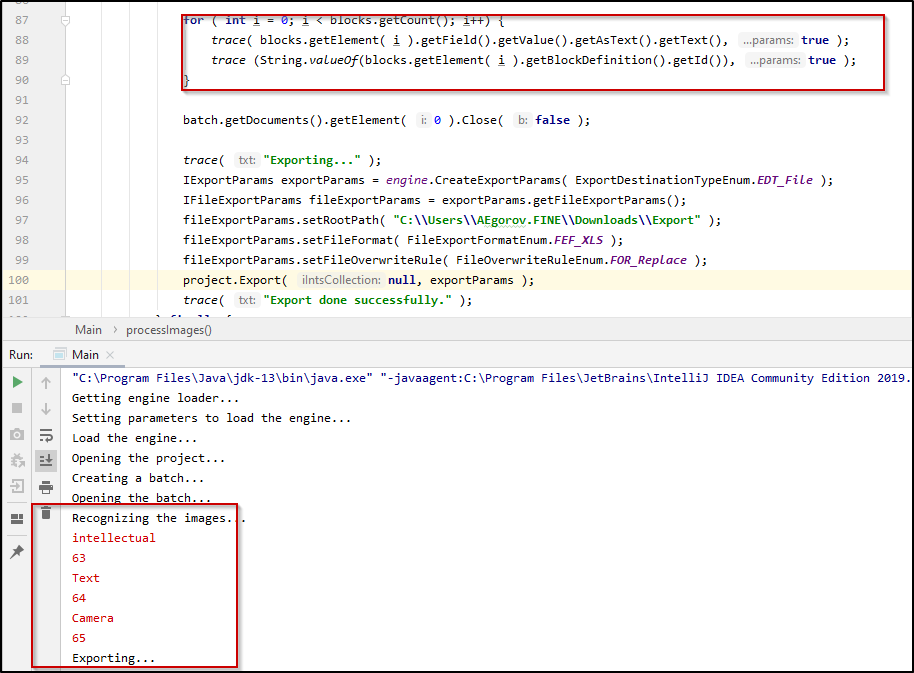Click "Opening the project..." console line
This screenshot has height=673, width=914.
[148, 458]
